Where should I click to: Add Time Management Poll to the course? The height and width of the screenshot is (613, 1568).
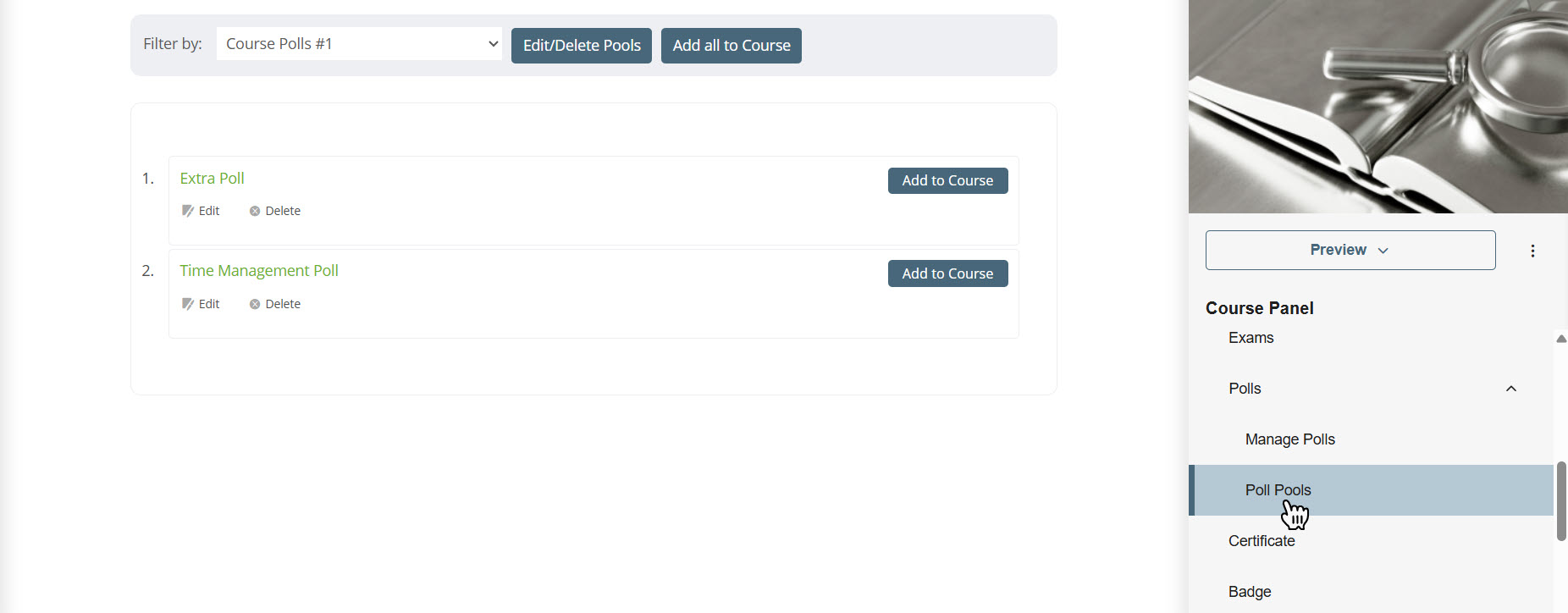click(947, 273)
